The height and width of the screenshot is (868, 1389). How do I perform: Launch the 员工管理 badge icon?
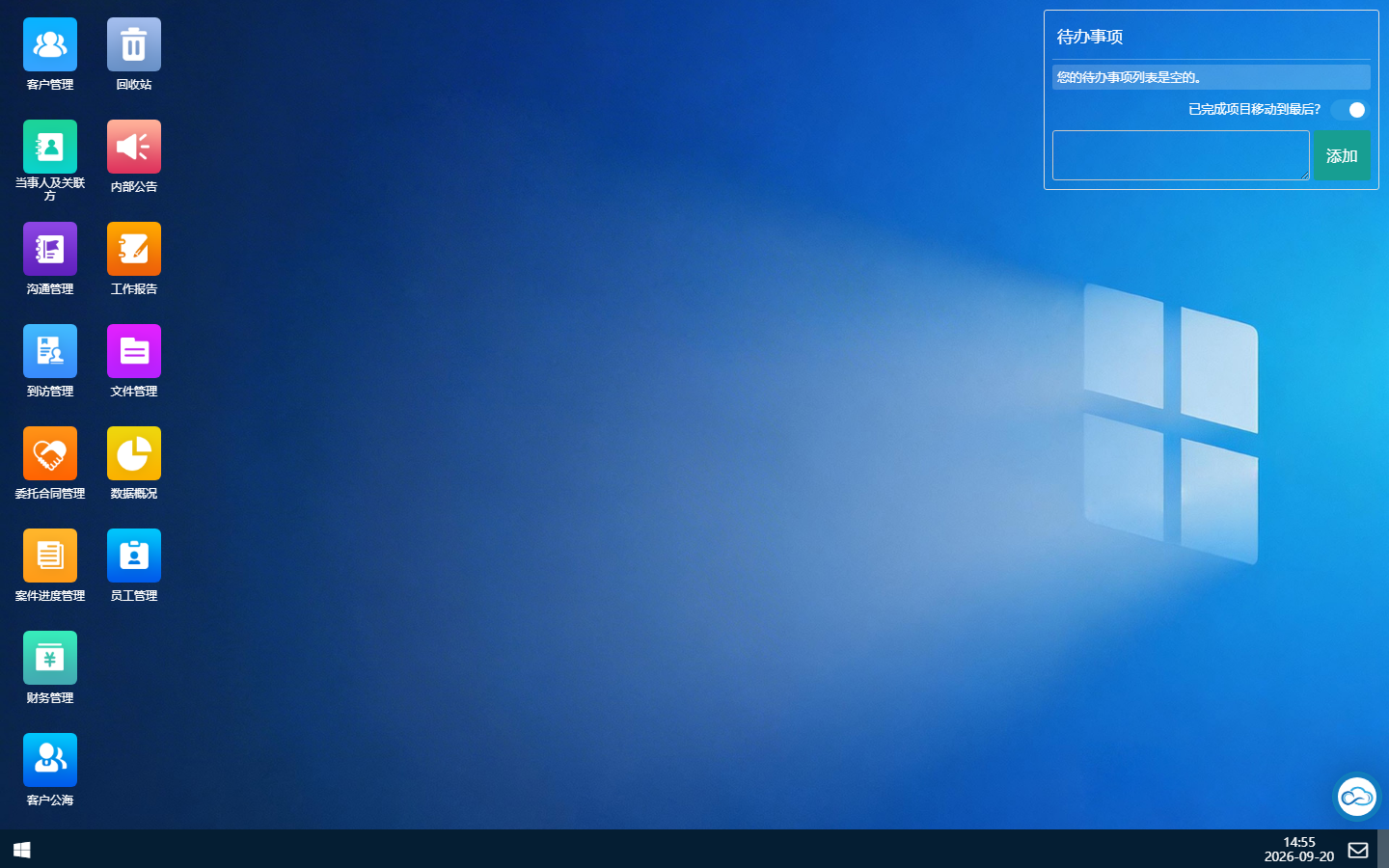(134, 556)
